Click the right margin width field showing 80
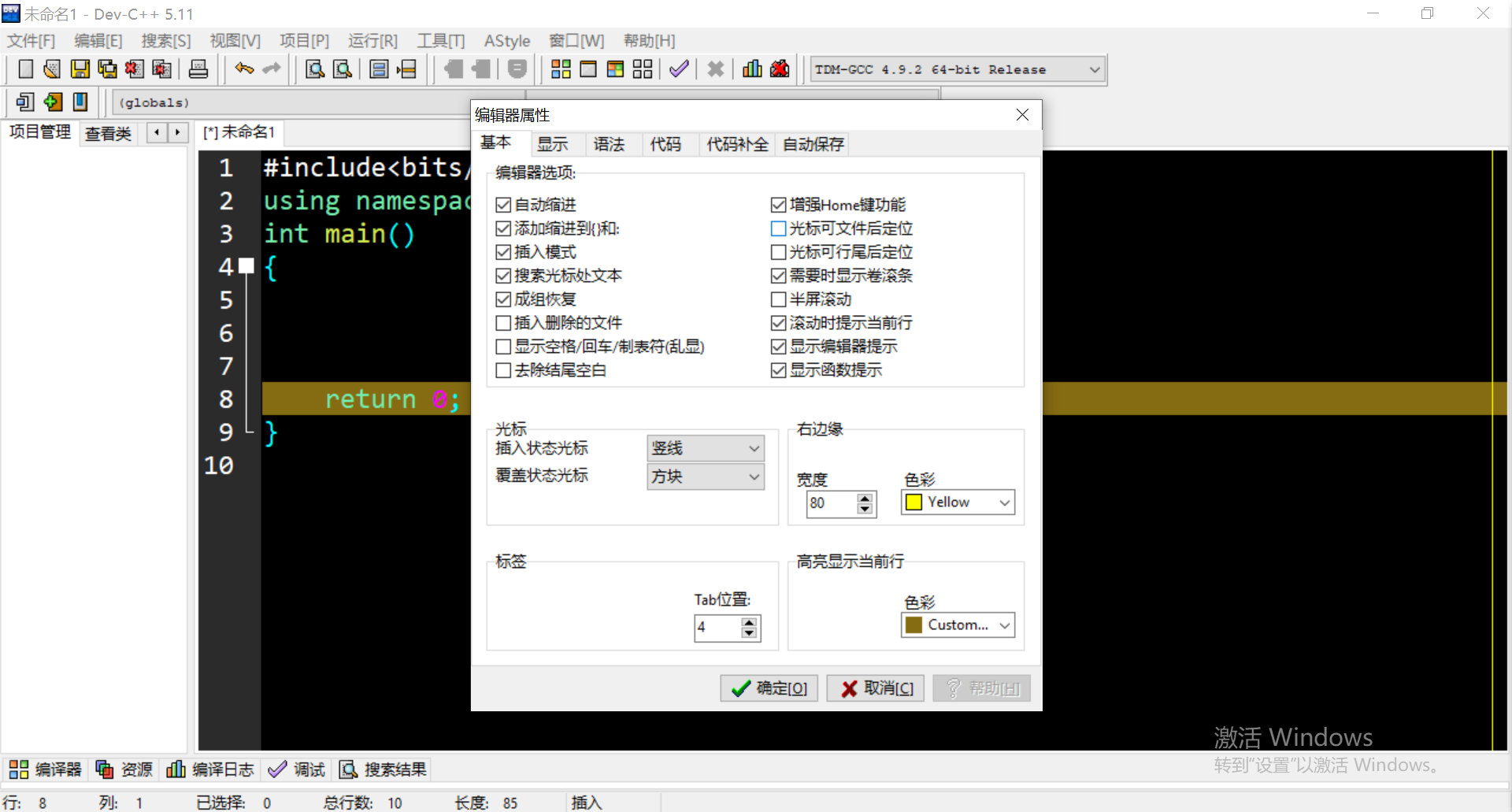This screenshot has width=1512, height=812. click(832, 503)
